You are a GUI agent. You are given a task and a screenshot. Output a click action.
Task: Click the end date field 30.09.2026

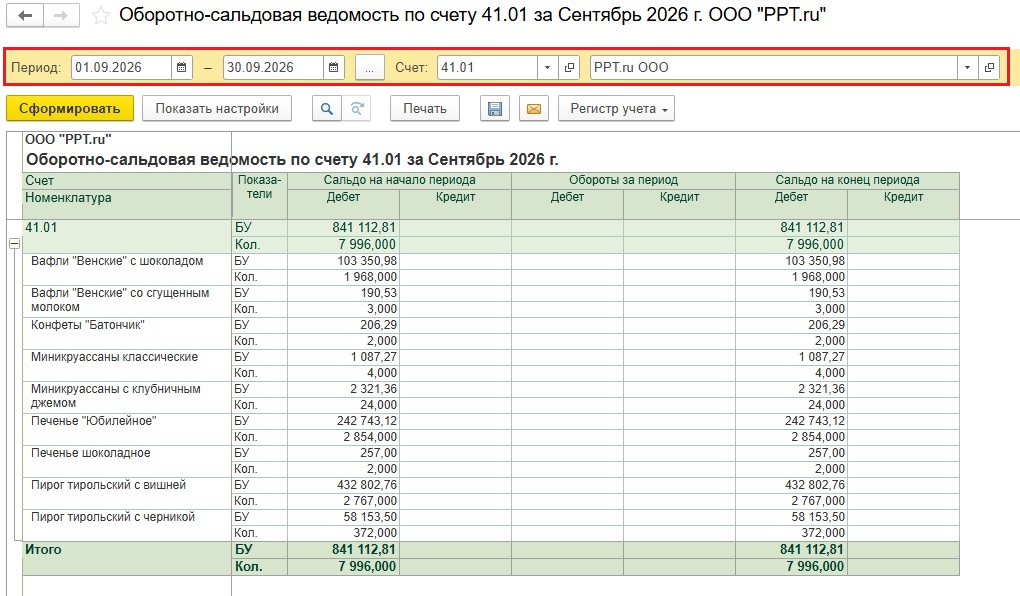(x=273, y=67)
